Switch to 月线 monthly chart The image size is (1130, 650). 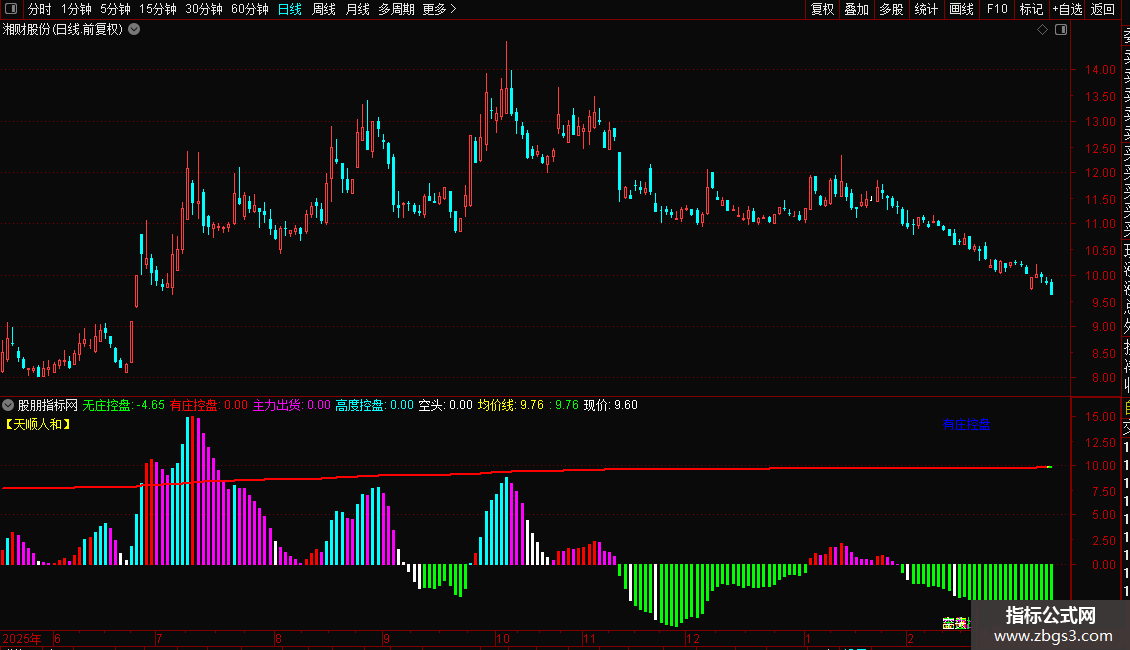(x=357, y=9)
